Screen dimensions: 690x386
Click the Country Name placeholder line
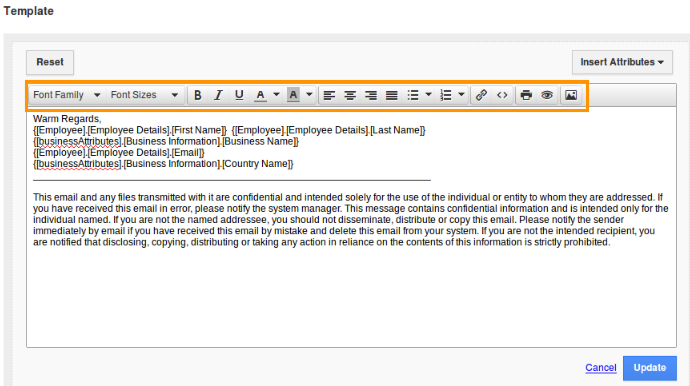click(163, 164)
